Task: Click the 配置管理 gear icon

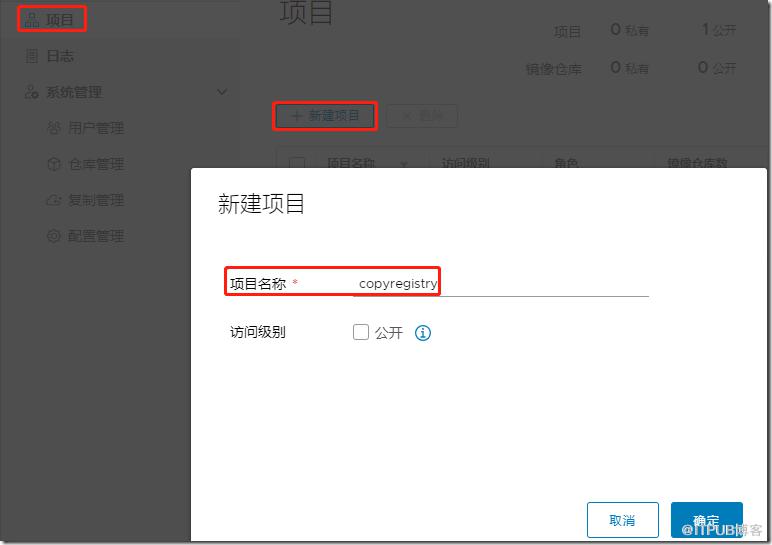Action: click(x=54, y=236)
